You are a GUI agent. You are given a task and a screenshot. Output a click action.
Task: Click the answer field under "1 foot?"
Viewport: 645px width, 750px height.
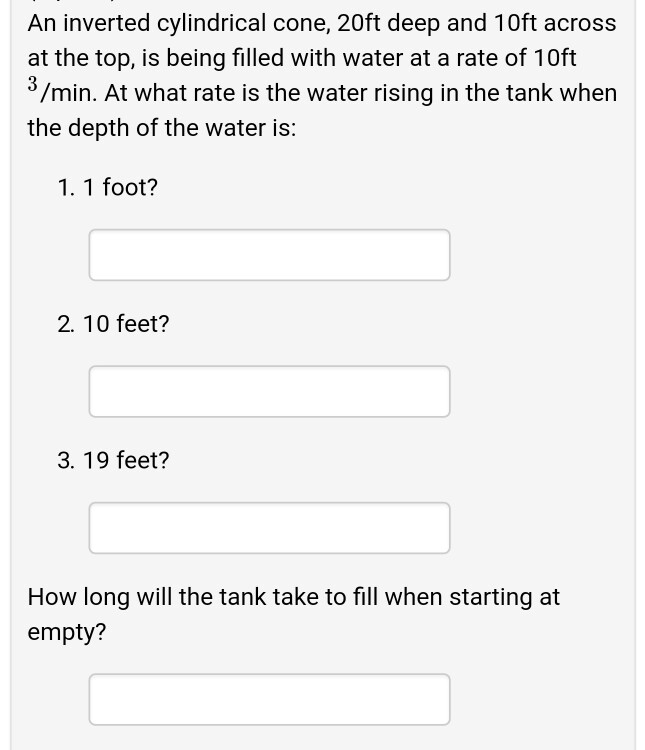pos(269,255)
